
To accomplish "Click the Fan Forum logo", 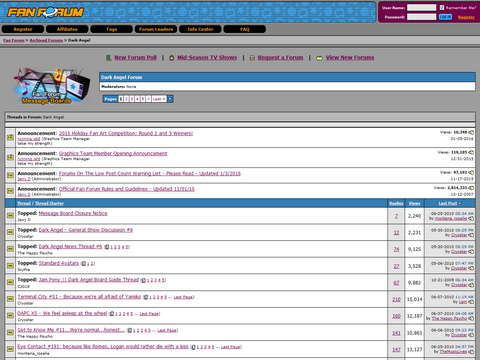I will point(45,12).
